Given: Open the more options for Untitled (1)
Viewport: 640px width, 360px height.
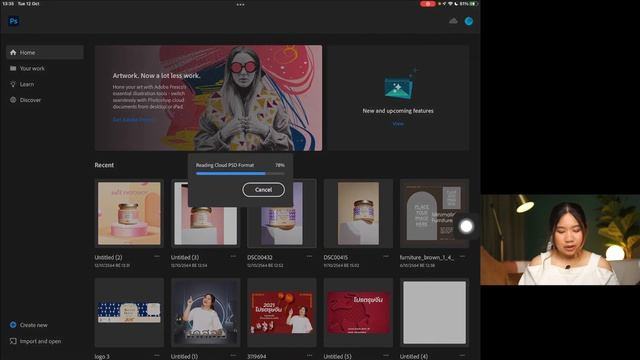Looking at the screenshot, I should [233, 356].
